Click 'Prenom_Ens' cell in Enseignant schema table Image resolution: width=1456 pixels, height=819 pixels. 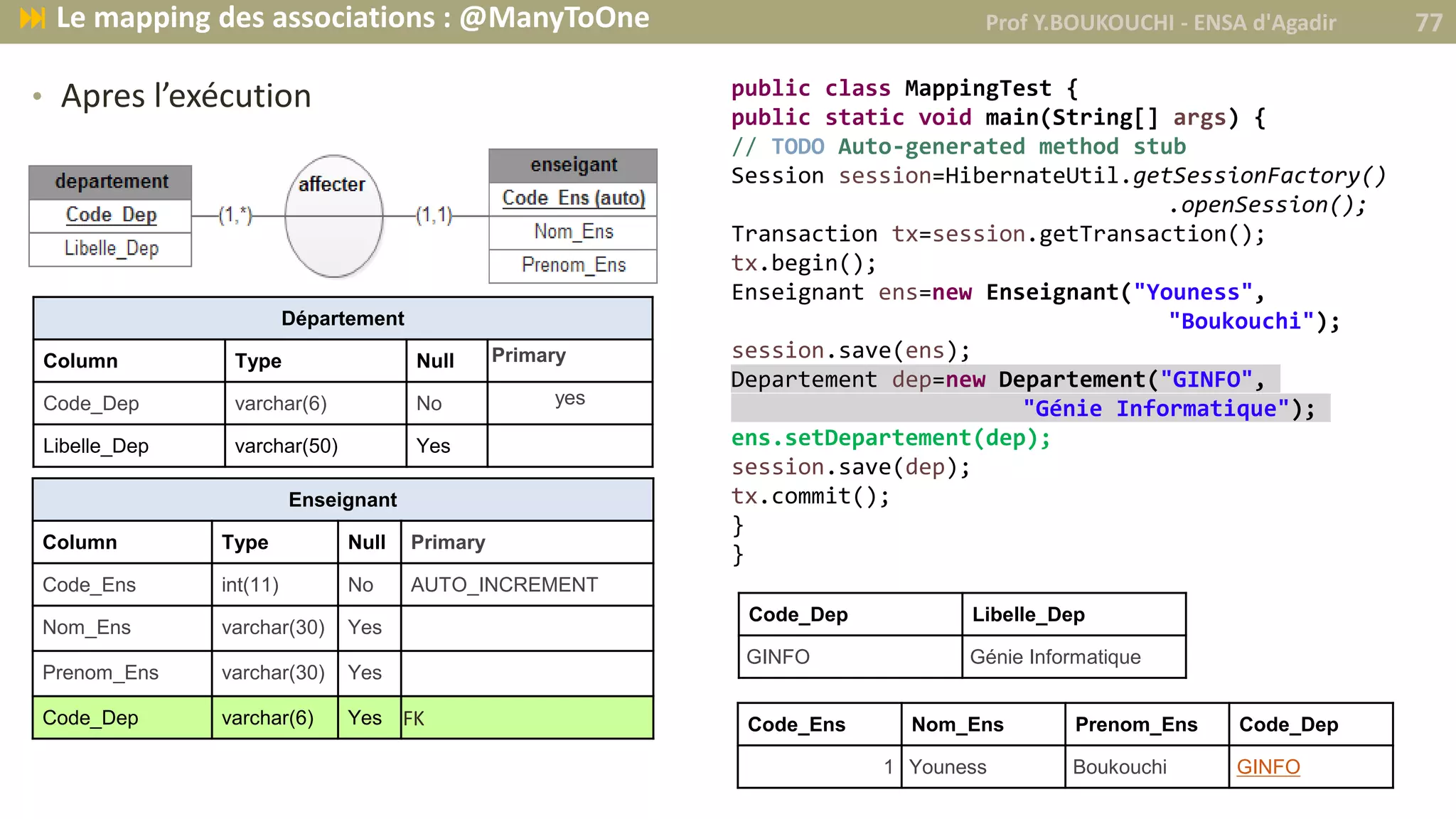(x=122, y=673)
